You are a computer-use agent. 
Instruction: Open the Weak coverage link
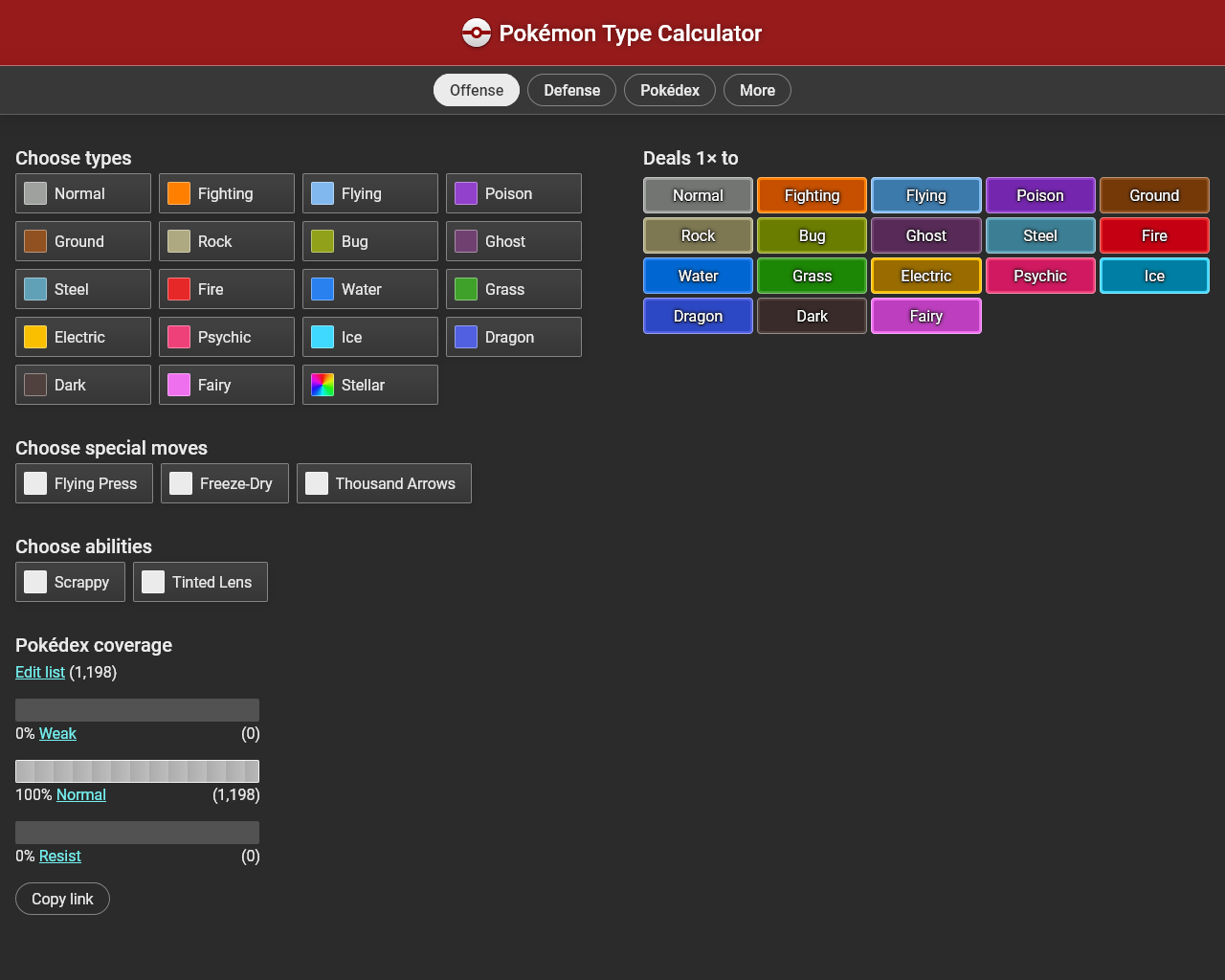pos(57,733)
